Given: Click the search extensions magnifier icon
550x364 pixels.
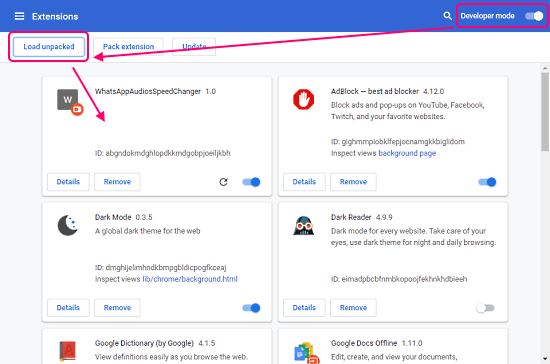Looking at the screenshot, I should click(447, 16).
